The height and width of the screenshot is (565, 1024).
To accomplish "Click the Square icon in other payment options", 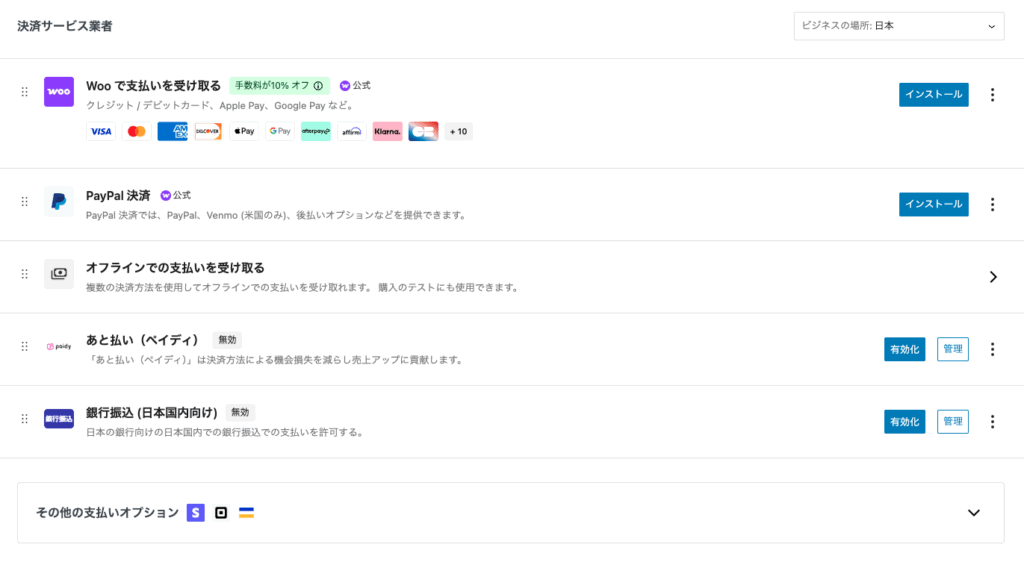I will pos(221,513).
